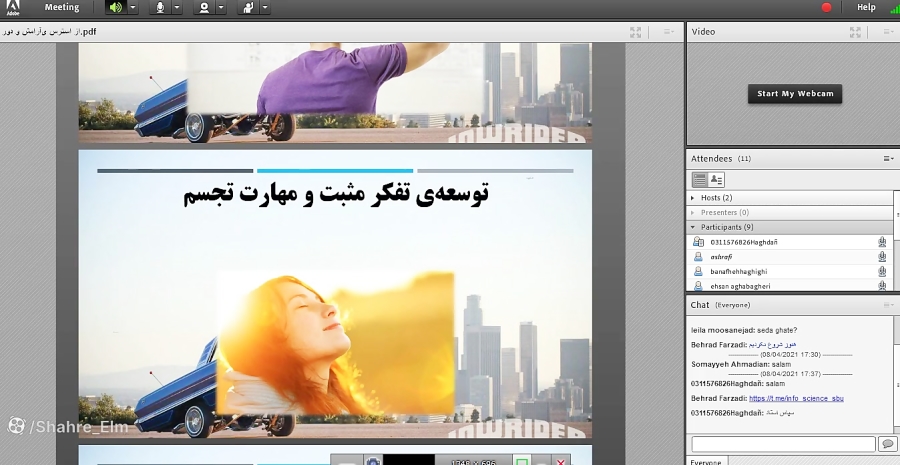Toggle the webcam icon in top bar

tap(204, 7)
